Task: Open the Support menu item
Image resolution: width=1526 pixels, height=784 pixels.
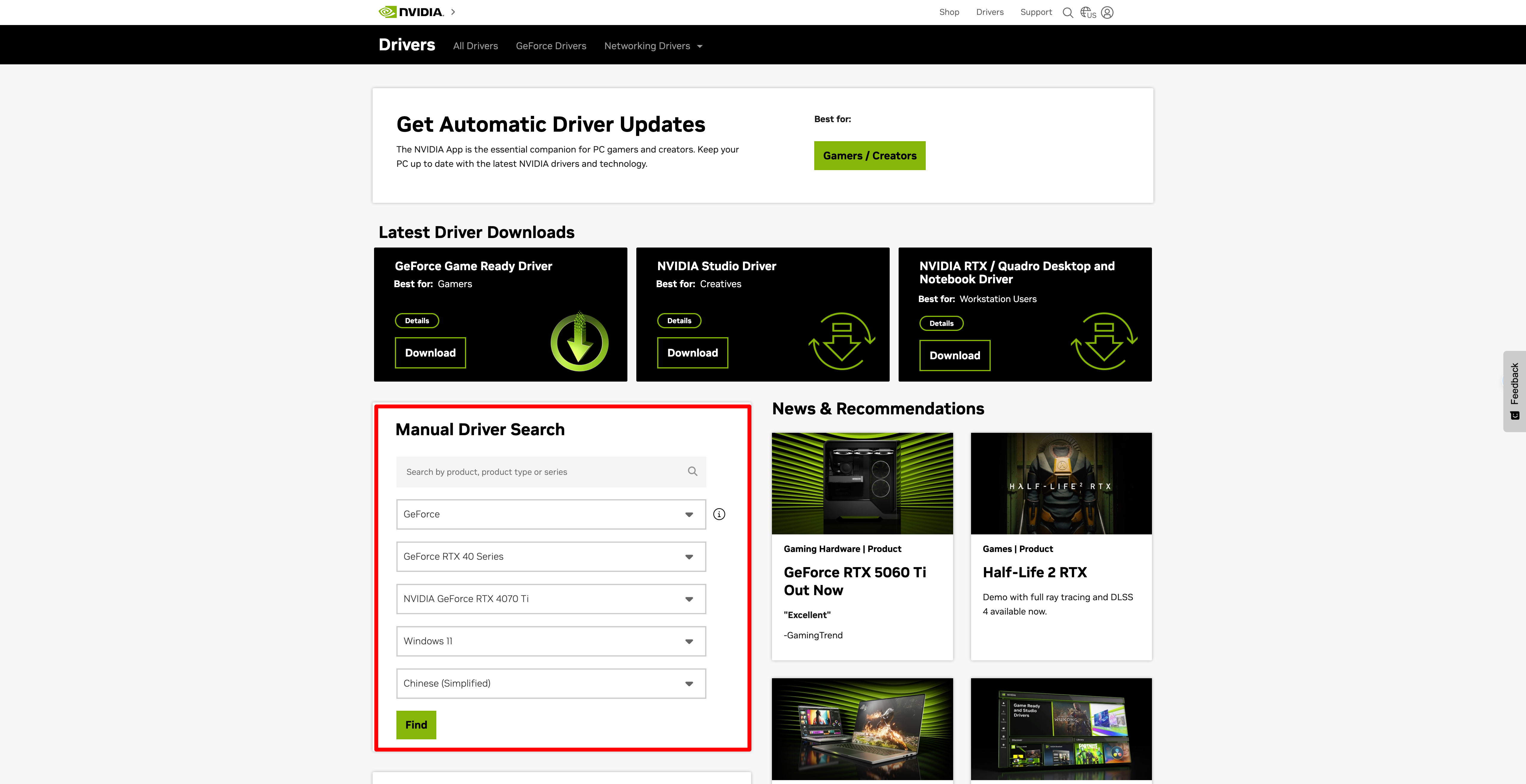Action: coord(1036,12)
